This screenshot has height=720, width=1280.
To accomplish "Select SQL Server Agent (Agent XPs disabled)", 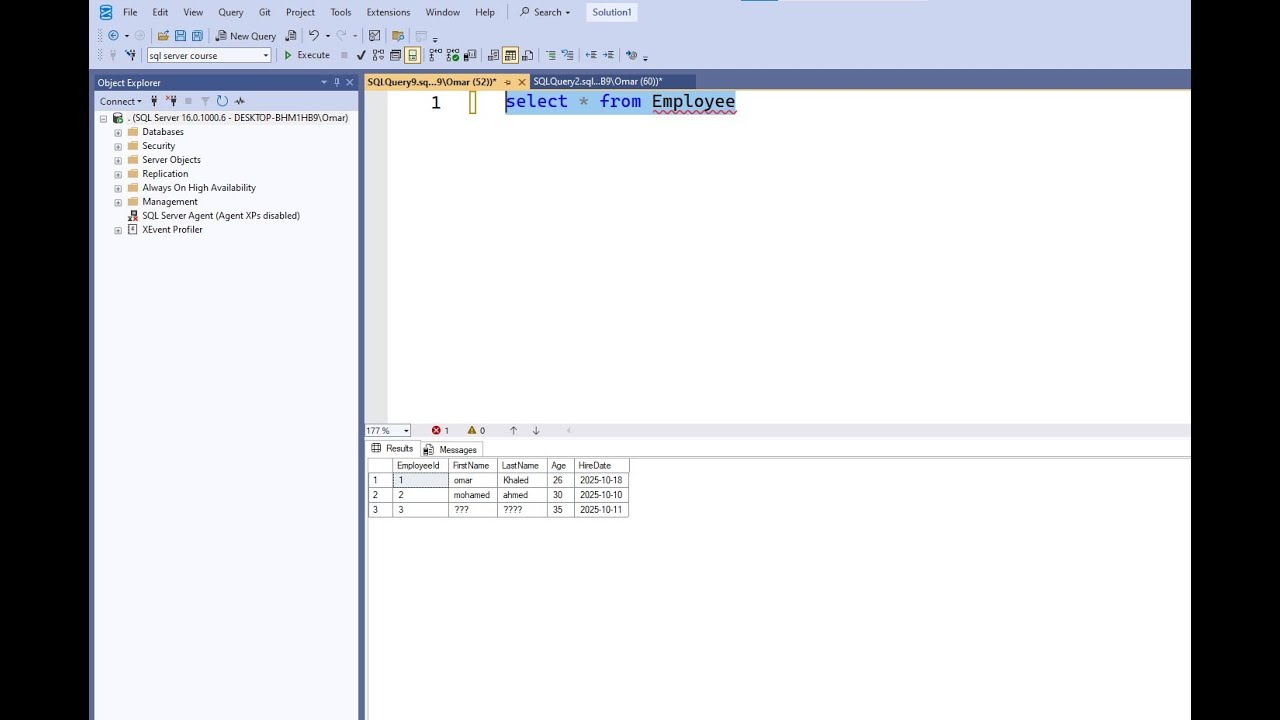I will tap(221, 216).
